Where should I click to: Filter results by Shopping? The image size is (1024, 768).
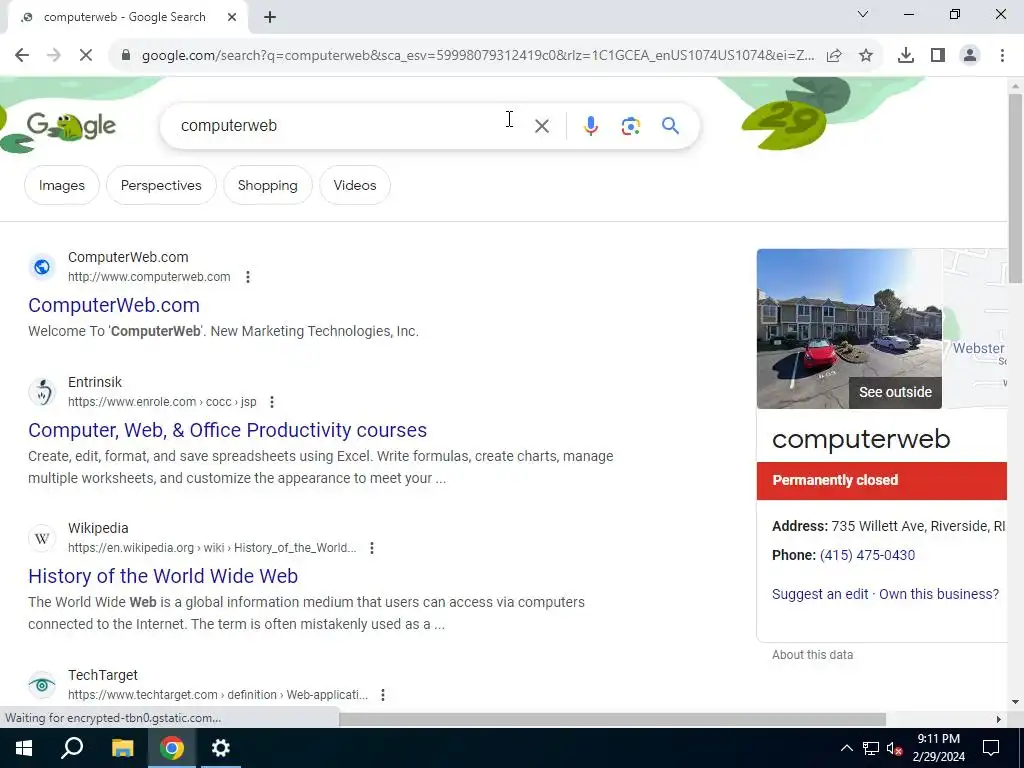pyautogui.click(x=268, y=185)
